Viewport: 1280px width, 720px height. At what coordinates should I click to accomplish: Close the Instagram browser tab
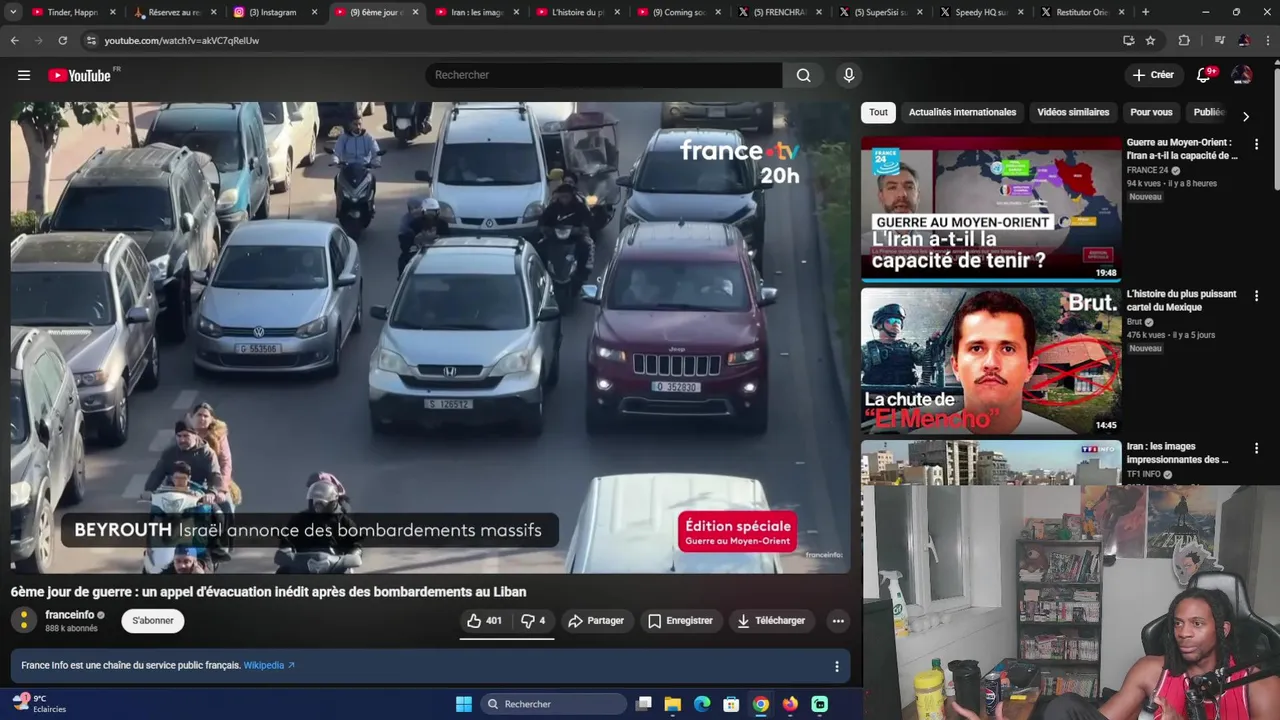(314, 12)
